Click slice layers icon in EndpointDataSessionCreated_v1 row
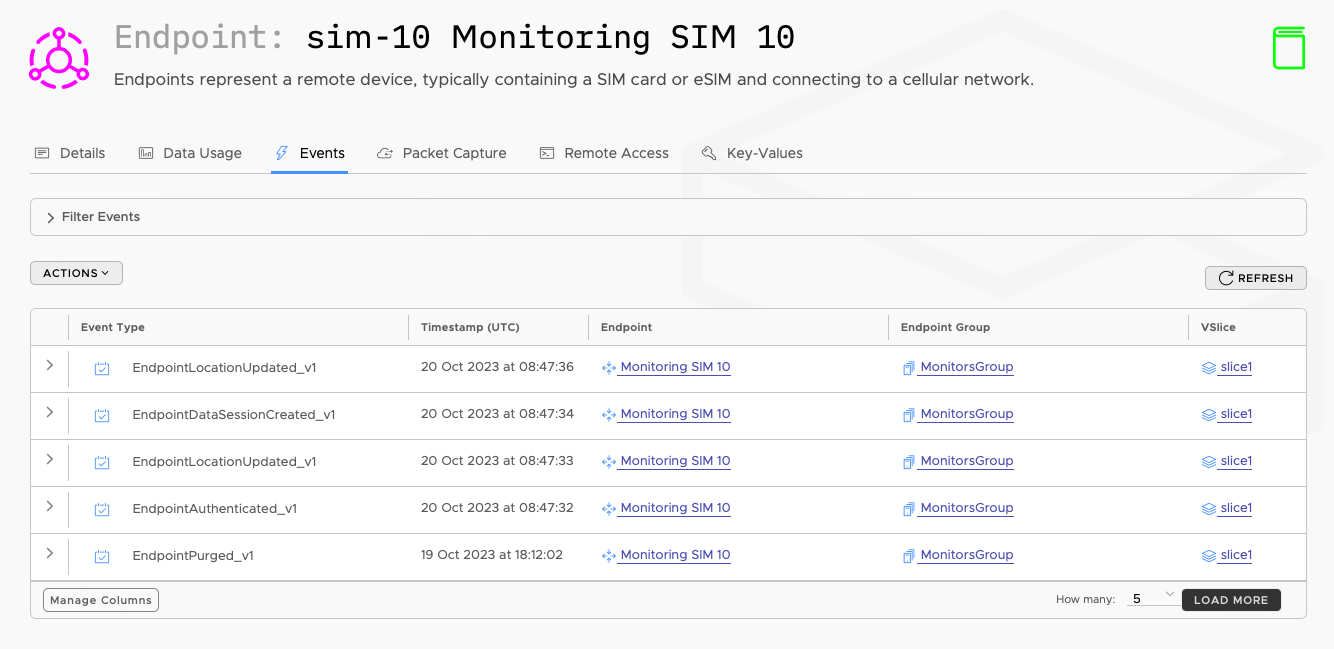 click(x=1208, y=415)
